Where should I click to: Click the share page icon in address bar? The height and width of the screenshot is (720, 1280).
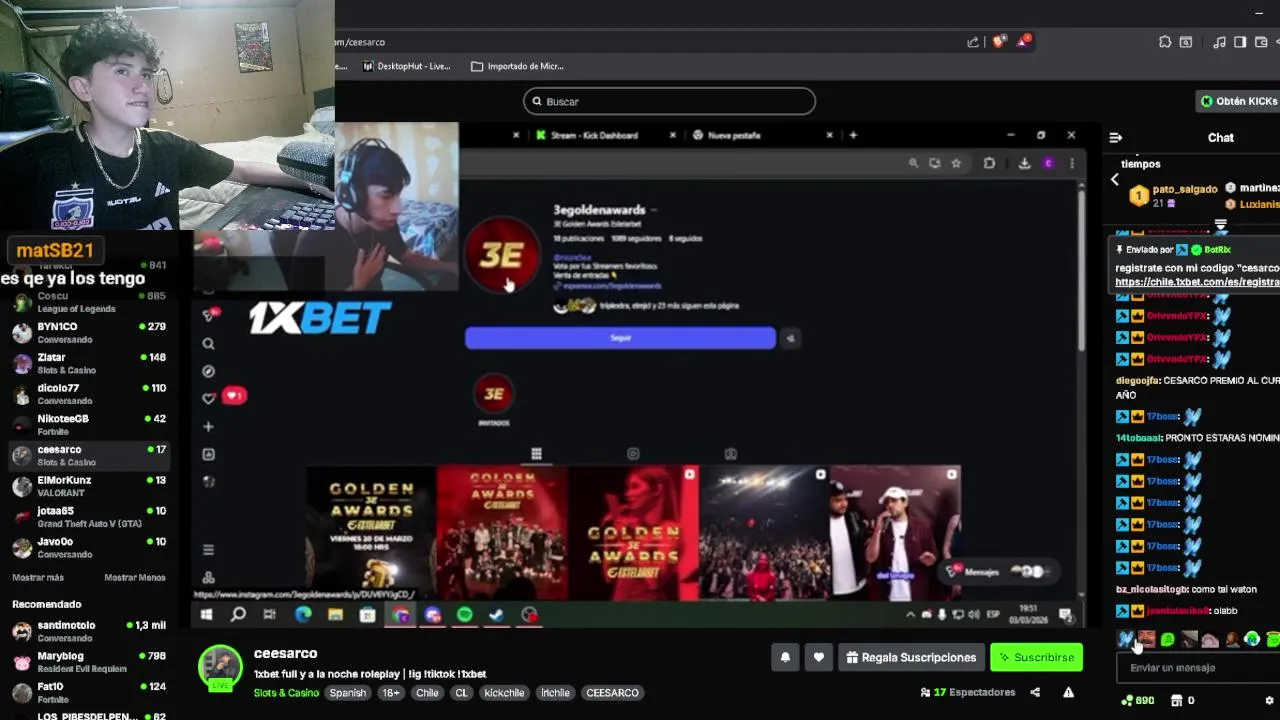click(973, 42)
